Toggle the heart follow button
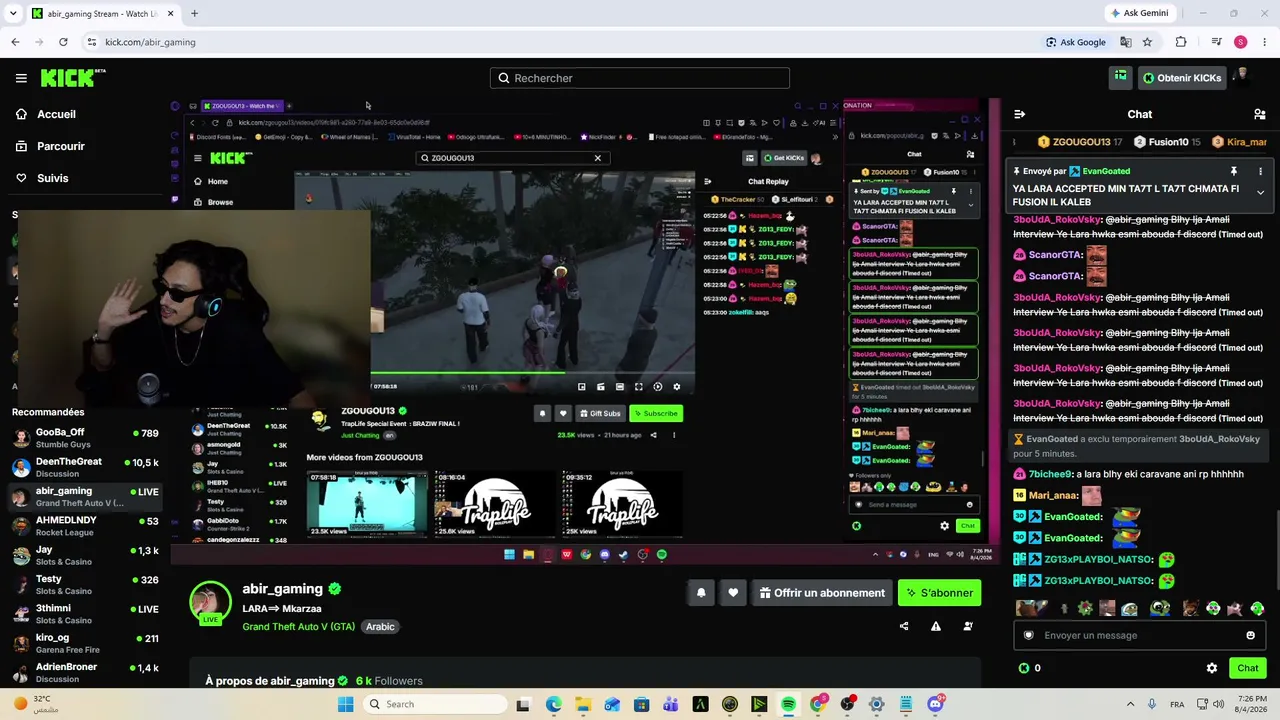Viewport: 1280px width, 720px height. point(733,593)
